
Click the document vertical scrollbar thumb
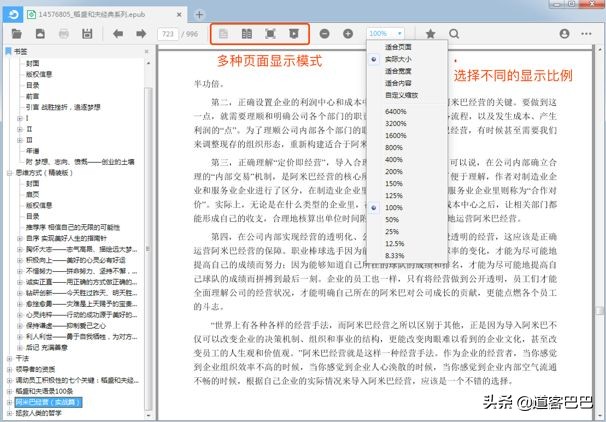coord(599,311)
